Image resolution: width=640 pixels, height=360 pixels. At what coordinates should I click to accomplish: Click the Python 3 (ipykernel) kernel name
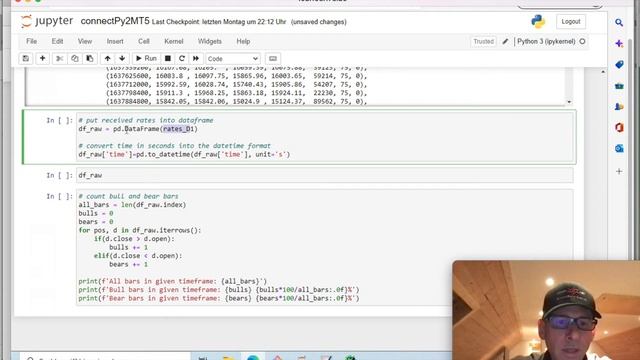pos(546,41)
